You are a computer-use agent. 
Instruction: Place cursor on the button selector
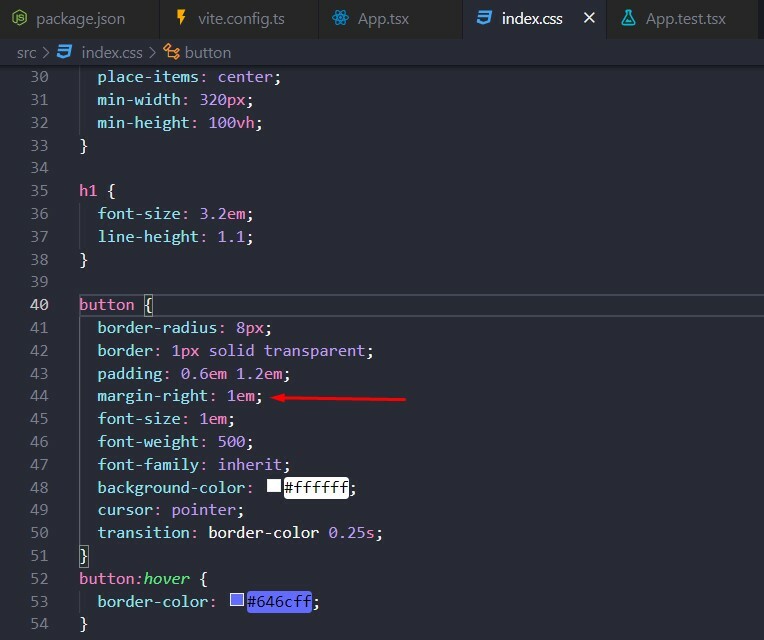click(x=107, y=305)
